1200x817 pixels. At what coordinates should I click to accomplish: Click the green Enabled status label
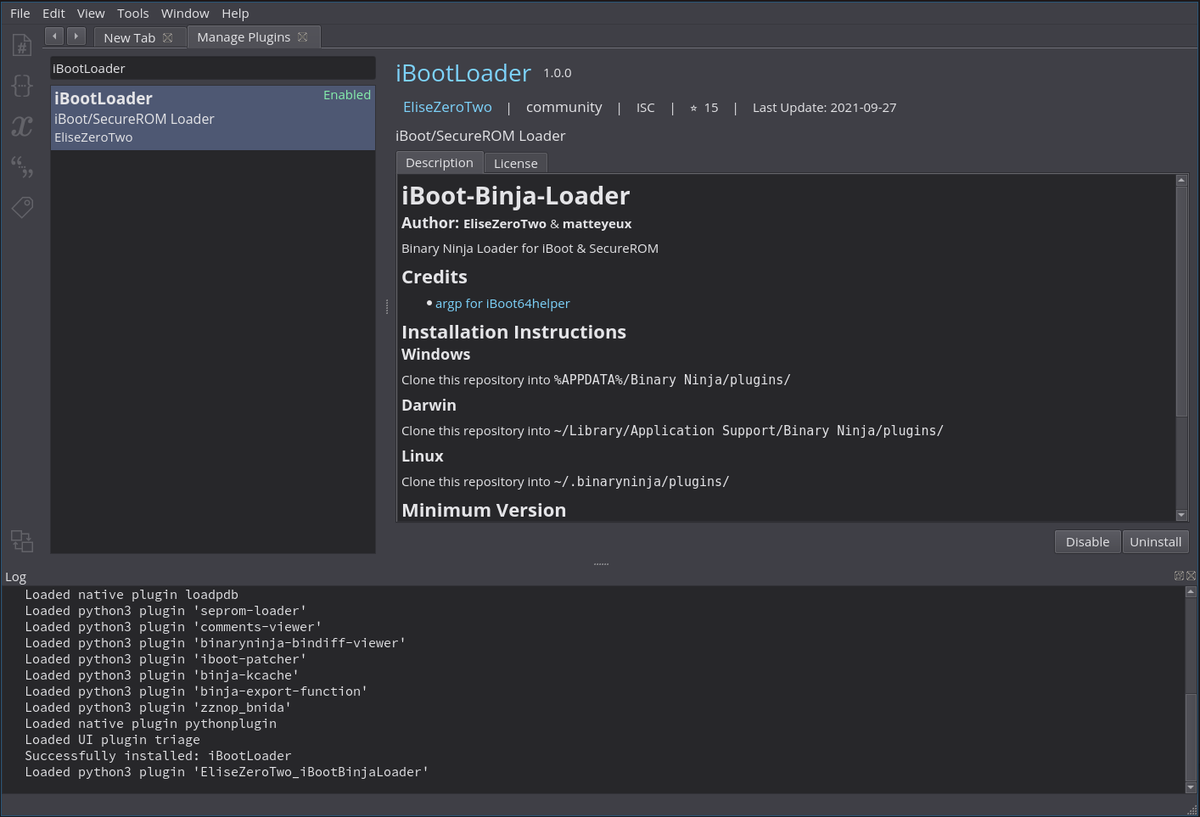click(347, 95)
